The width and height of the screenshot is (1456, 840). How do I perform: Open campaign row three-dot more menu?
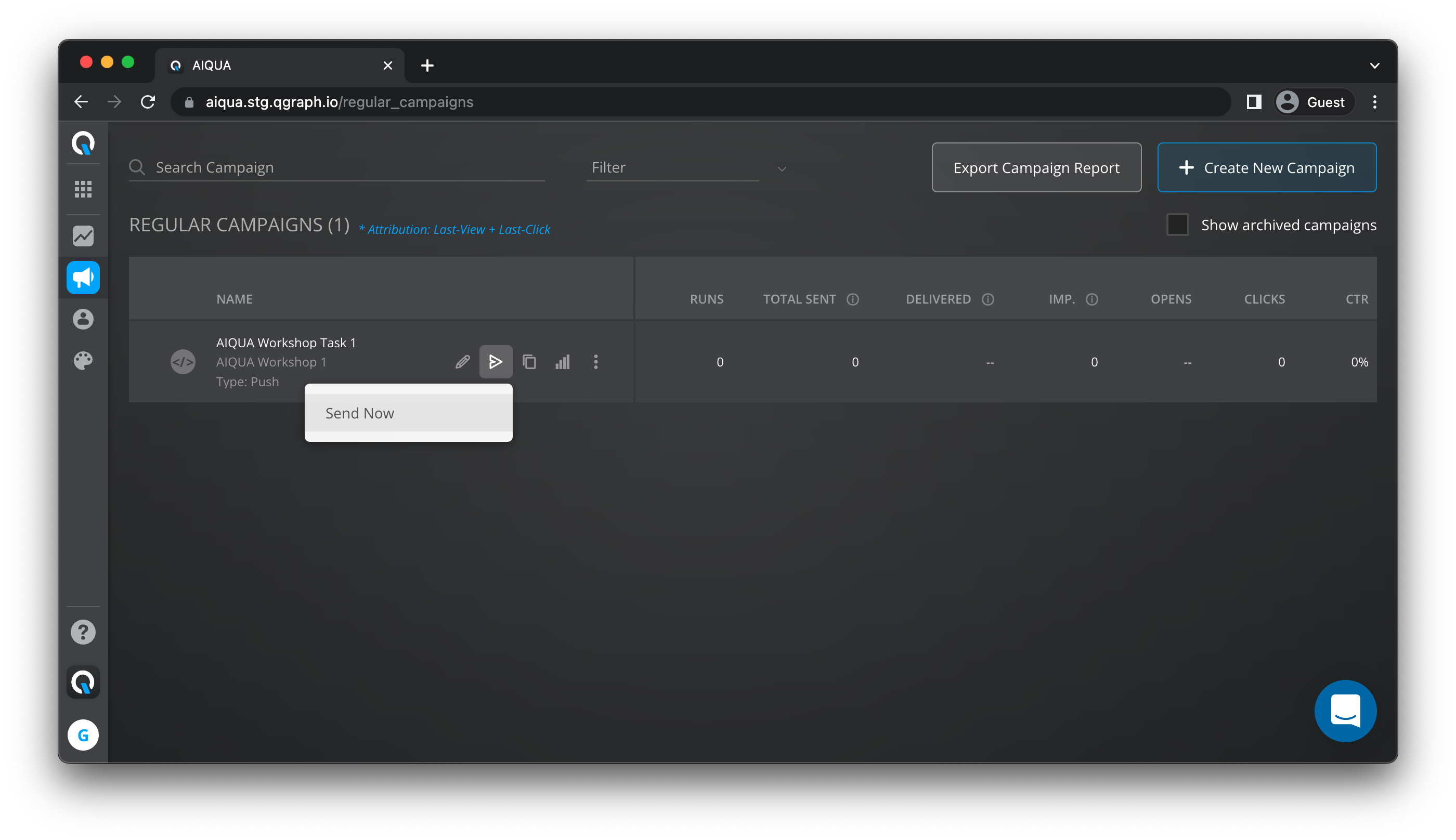click(595, 362)
